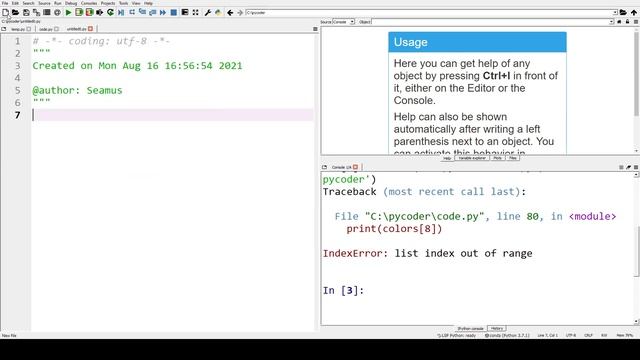The image size is (640, 360).
Task: Switch to code.py editor tab
Action: tap(46, 29)
